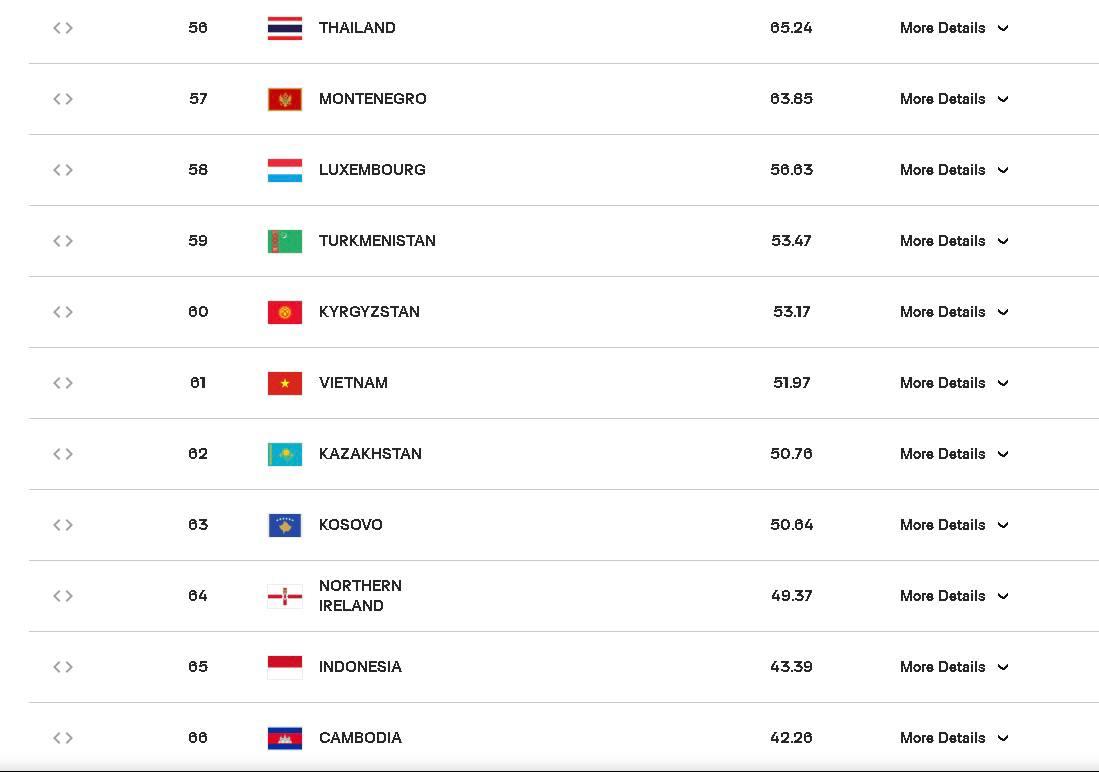Click the Luxembourg flag icon
The height and width of the screenshot is (772, 1099).
click(285, 170)
